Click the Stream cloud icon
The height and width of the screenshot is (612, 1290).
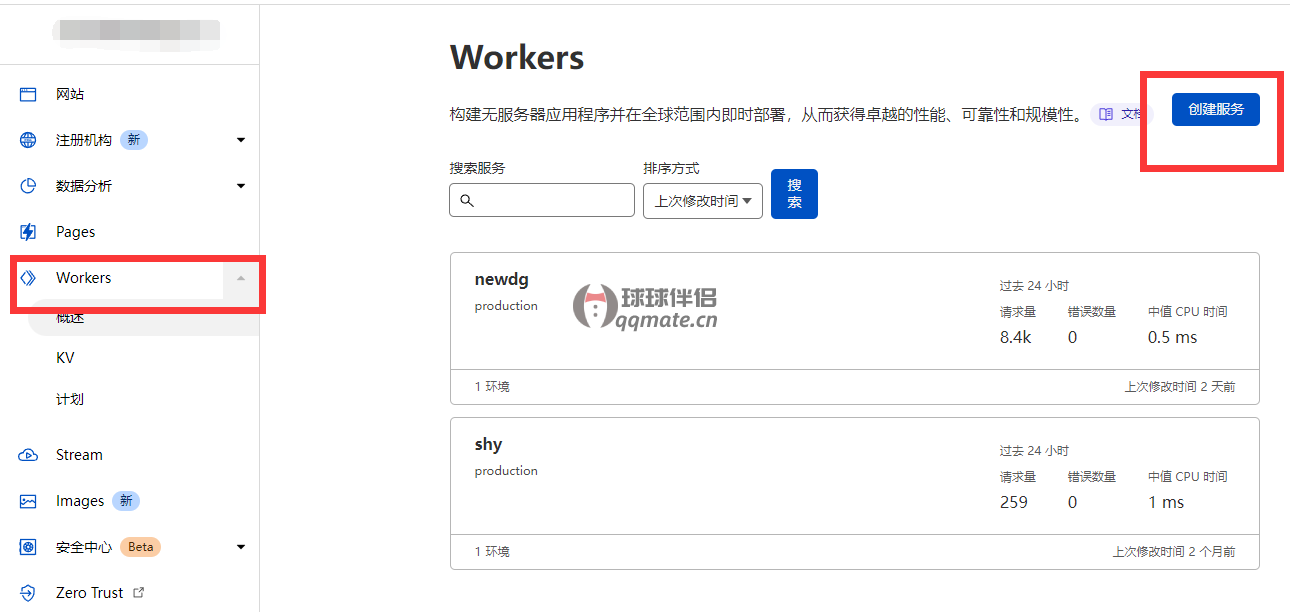(x=28, y=455)
